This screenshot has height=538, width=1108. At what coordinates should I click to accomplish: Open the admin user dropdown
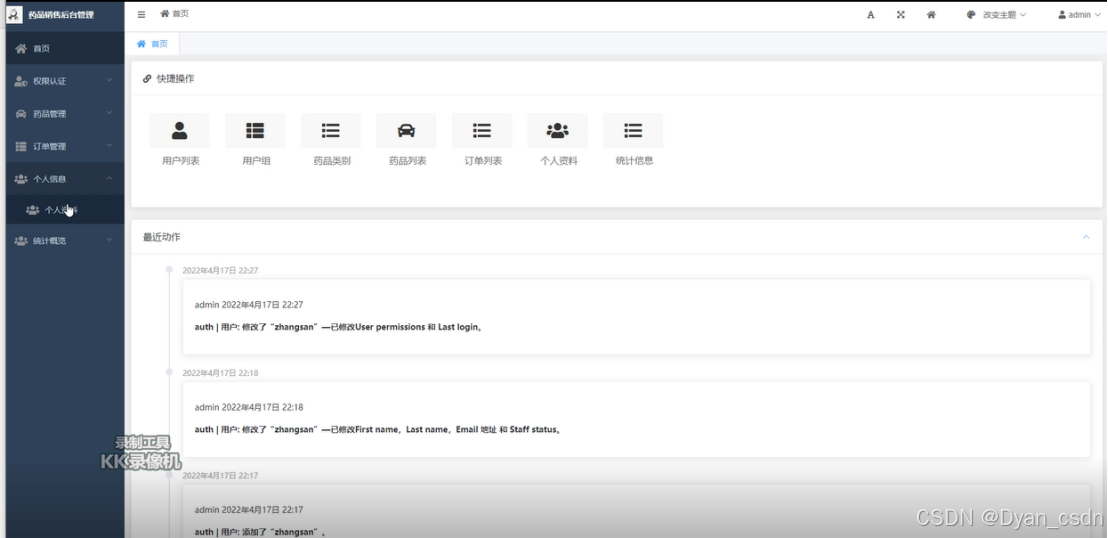(x=1079, y=15)
